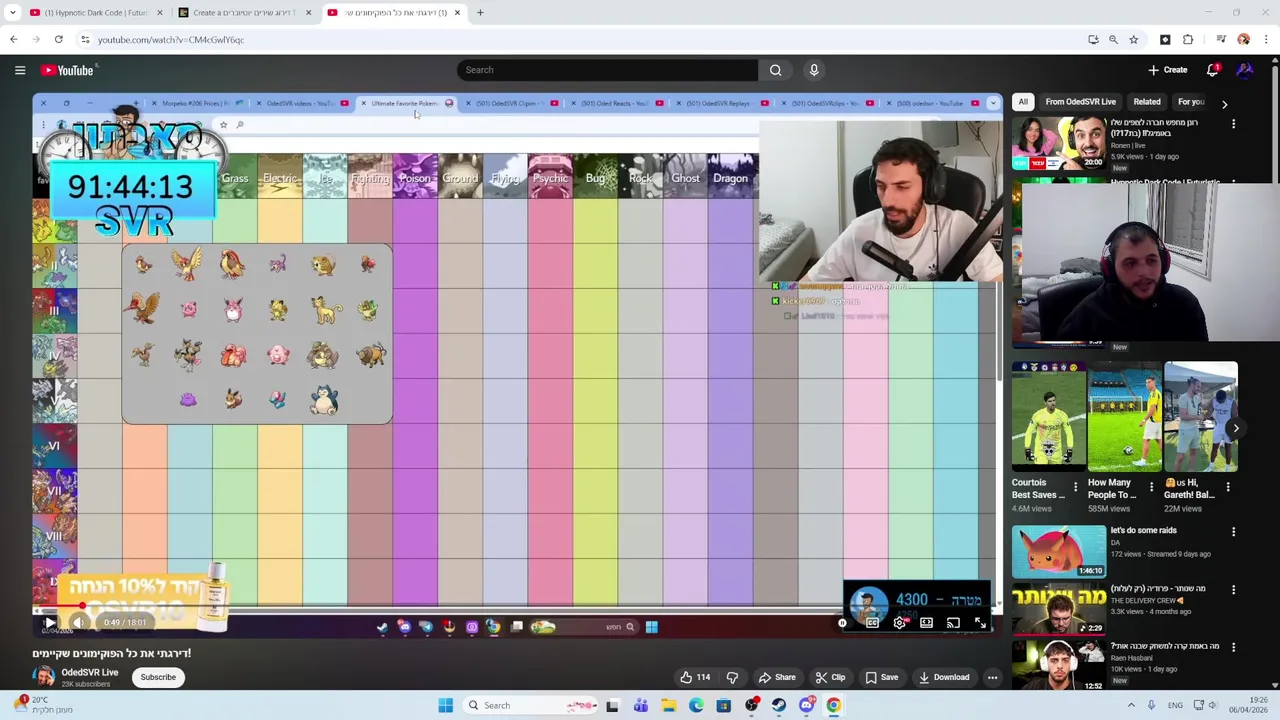The width and height of the screenshot is (1280, 720).
Task: Start voice search with the microphone
Action: (814, 70)
